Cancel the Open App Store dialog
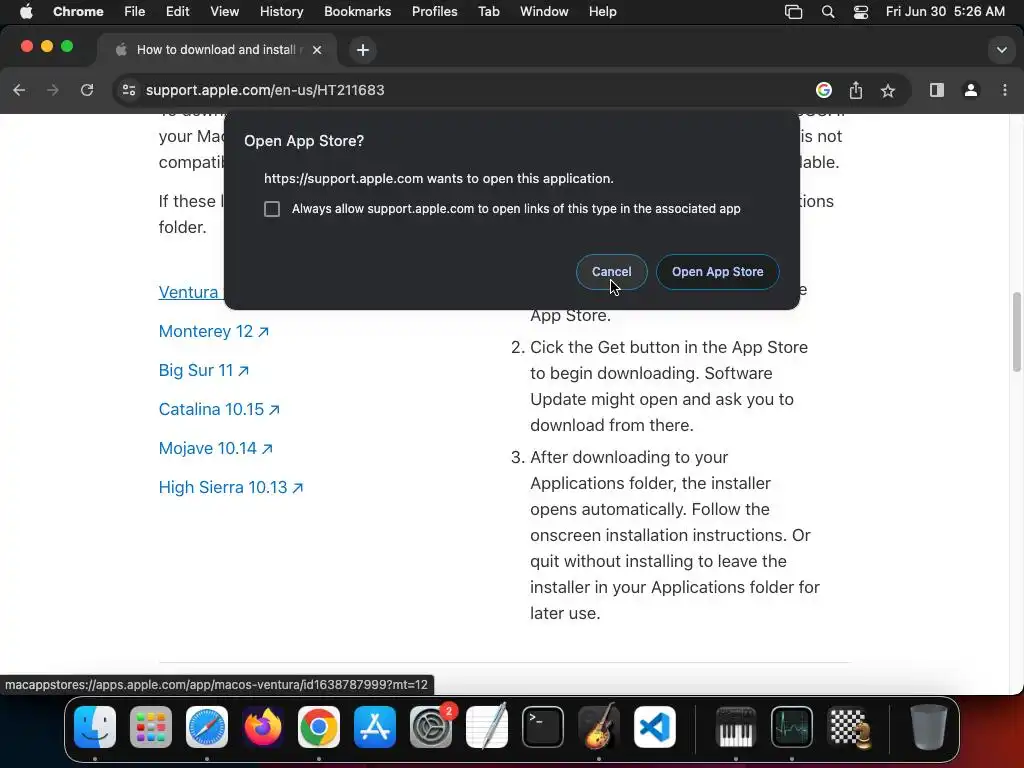This screenshot has width=1024, height=768. click(x=611, y=272)
